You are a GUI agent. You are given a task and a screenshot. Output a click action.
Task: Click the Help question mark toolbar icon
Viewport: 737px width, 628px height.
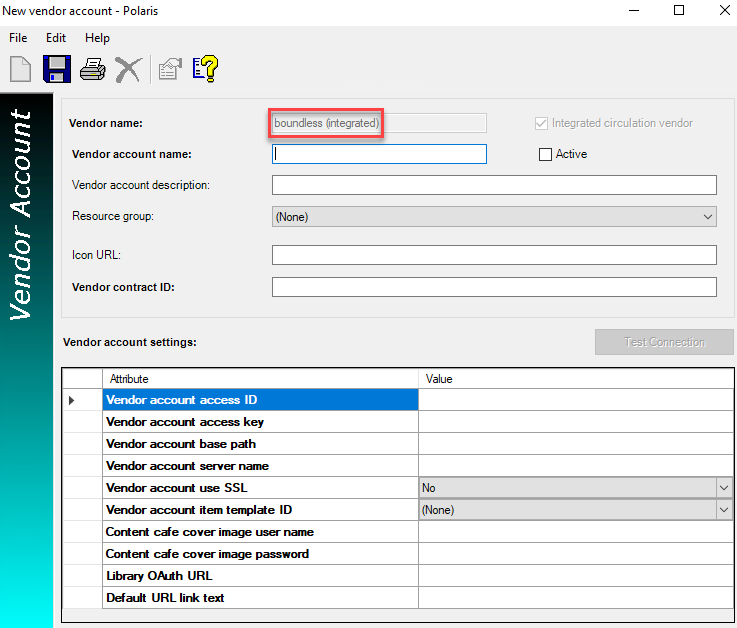[x=205, y=69]
